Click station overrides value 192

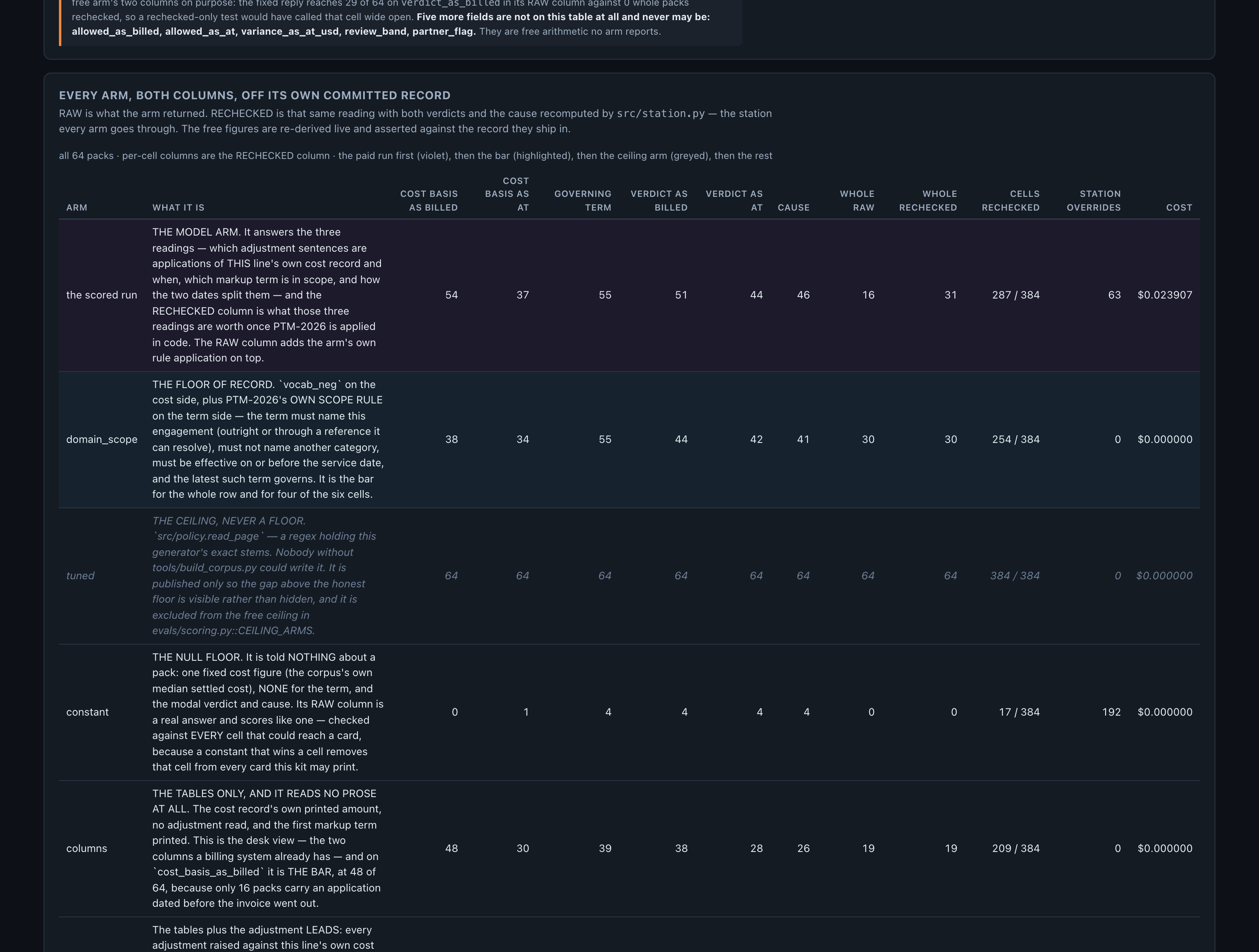[x=1111, y=712]
